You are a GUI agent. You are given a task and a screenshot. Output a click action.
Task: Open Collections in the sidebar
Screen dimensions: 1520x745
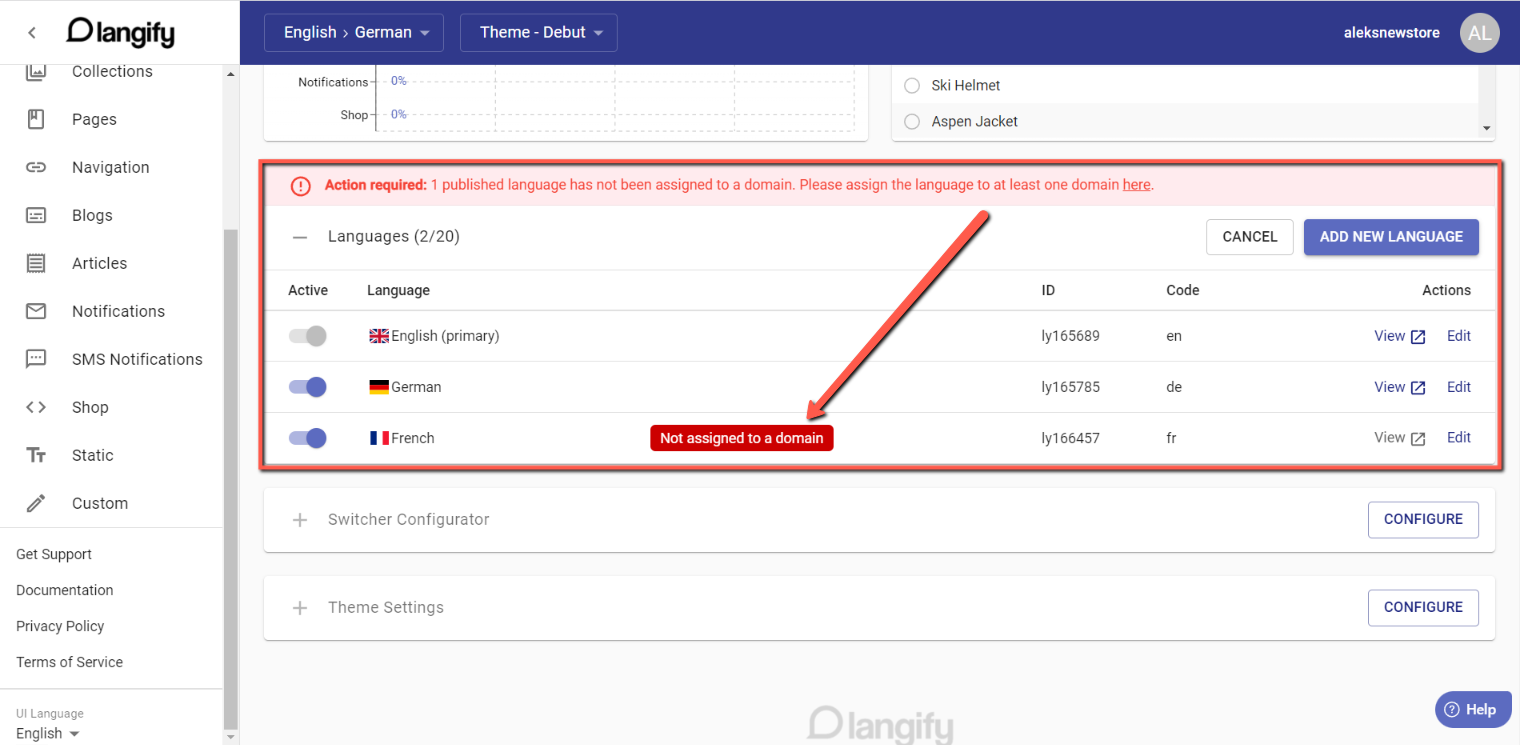pos(112,71)
